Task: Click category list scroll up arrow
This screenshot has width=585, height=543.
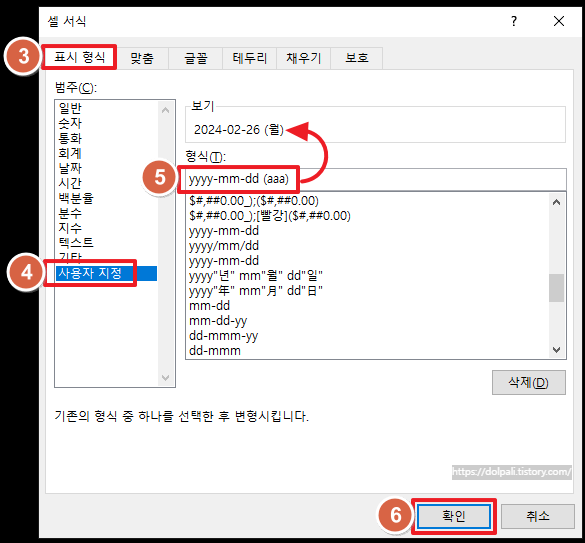Action: 166,110
